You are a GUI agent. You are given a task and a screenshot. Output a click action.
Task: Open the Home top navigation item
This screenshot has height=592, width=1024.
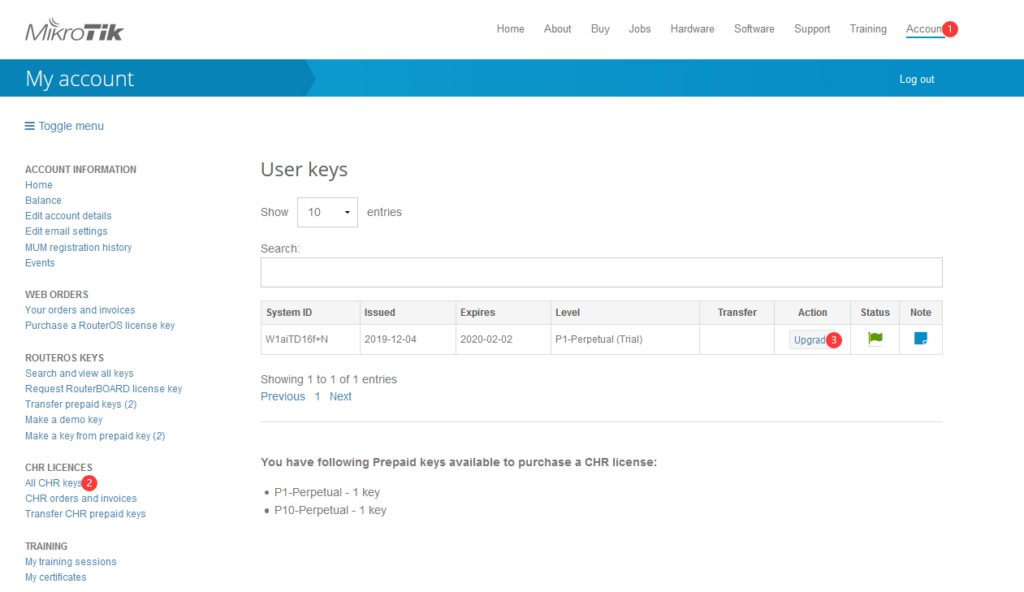coord(510,29)
